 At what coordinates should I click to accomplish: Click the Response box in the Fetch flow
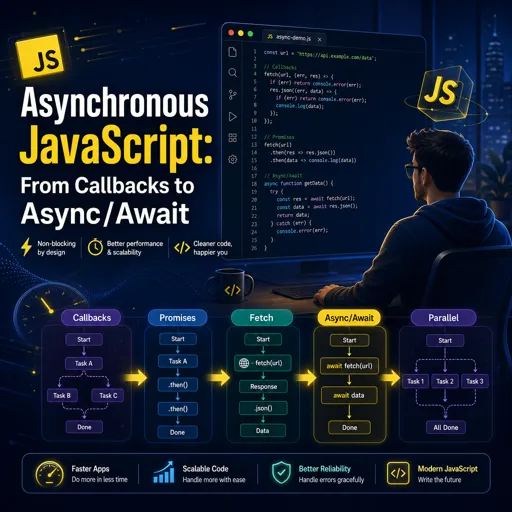(263, 387)
